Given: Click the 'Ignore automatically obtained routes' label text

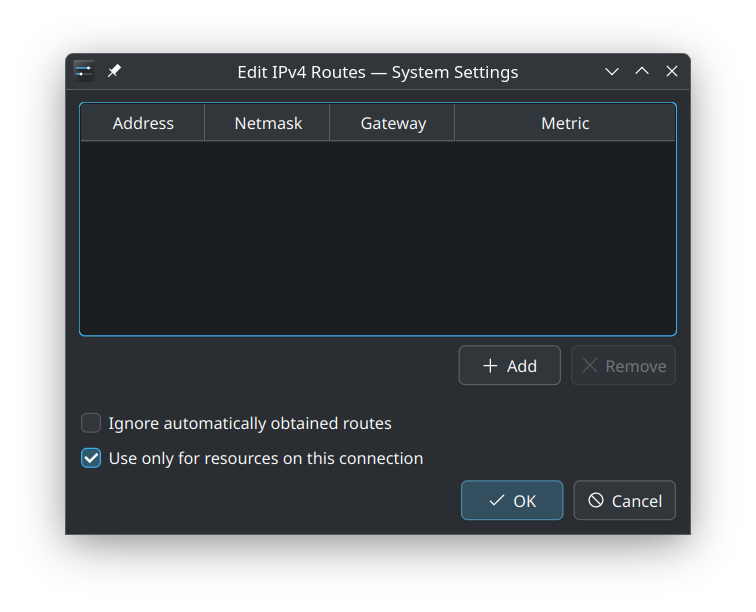Looking at the screenshot, I should click(x=250, y=423).
